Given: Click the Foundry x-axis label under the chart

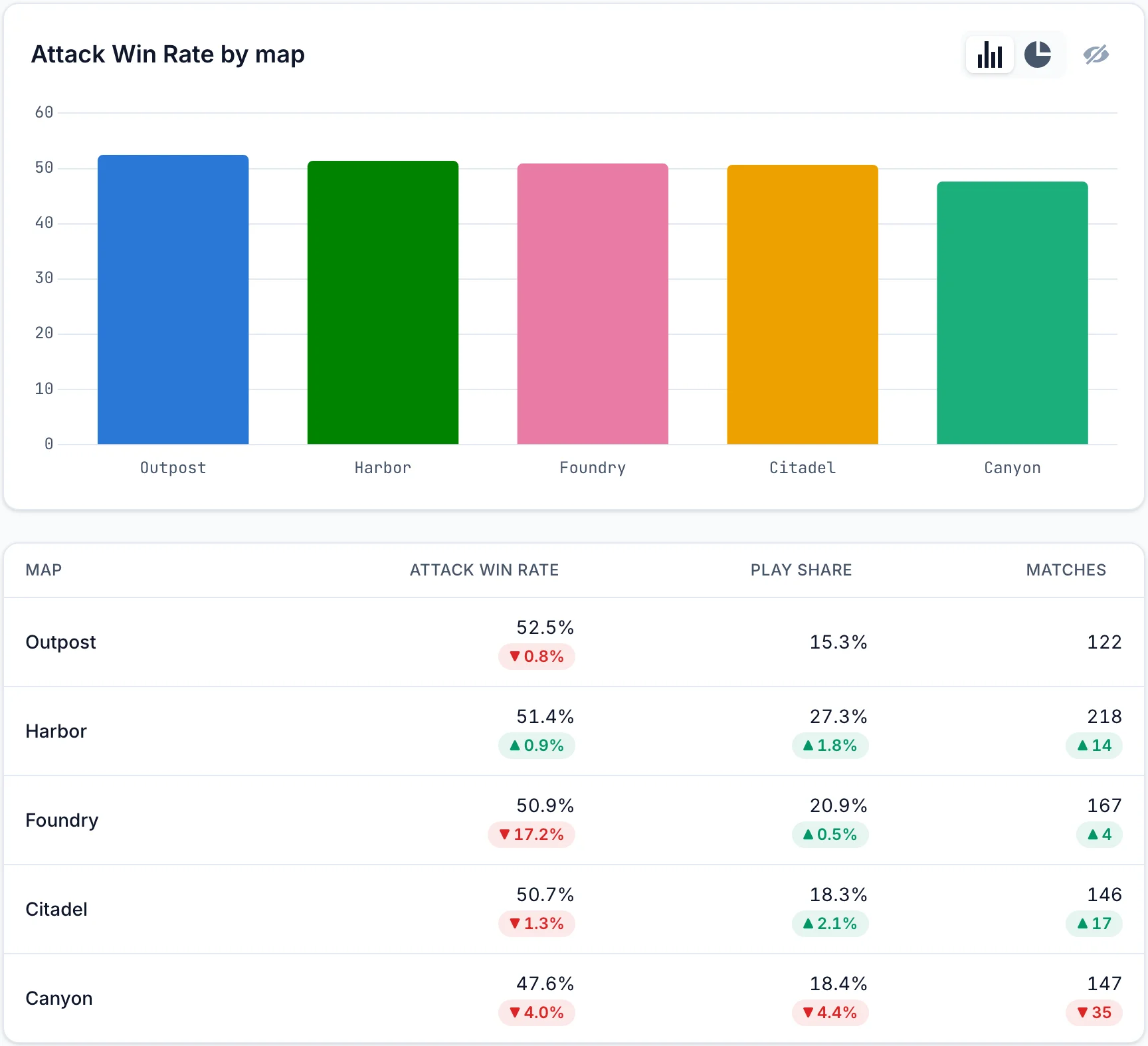Looking at the screenshot, I should pos(593,468).
